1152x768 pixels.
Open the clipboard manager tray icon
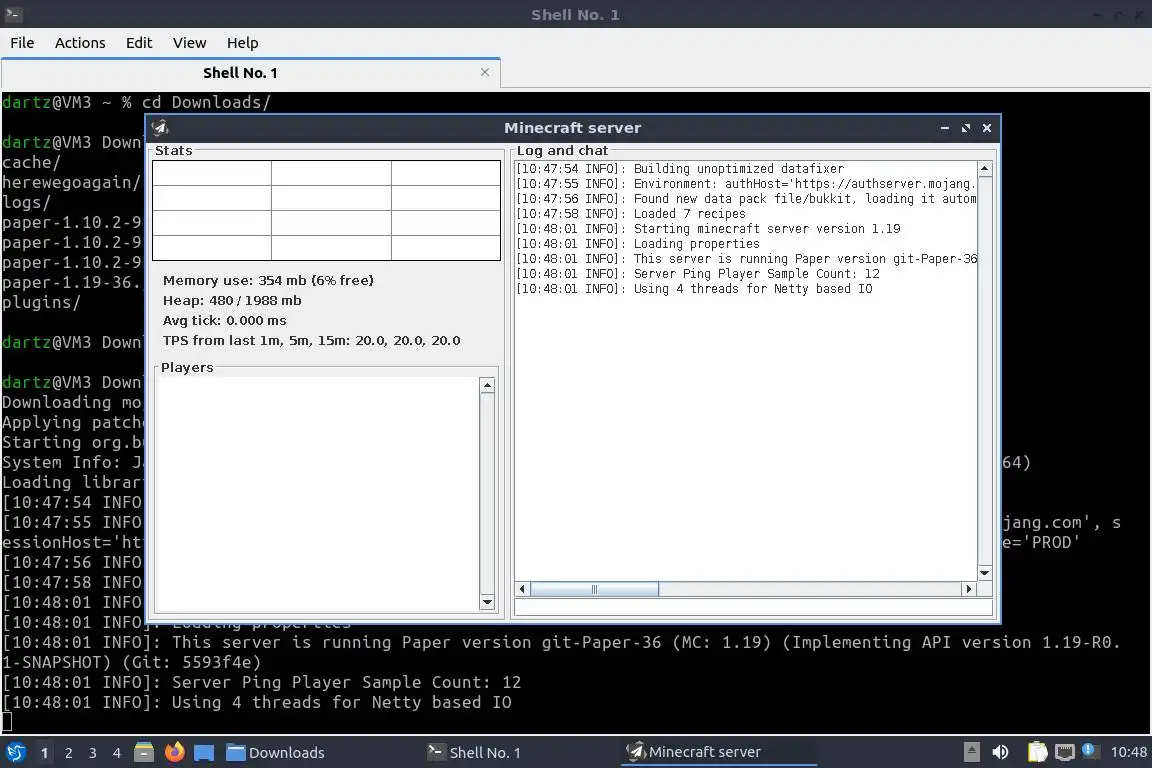(x=1037, y=752)
